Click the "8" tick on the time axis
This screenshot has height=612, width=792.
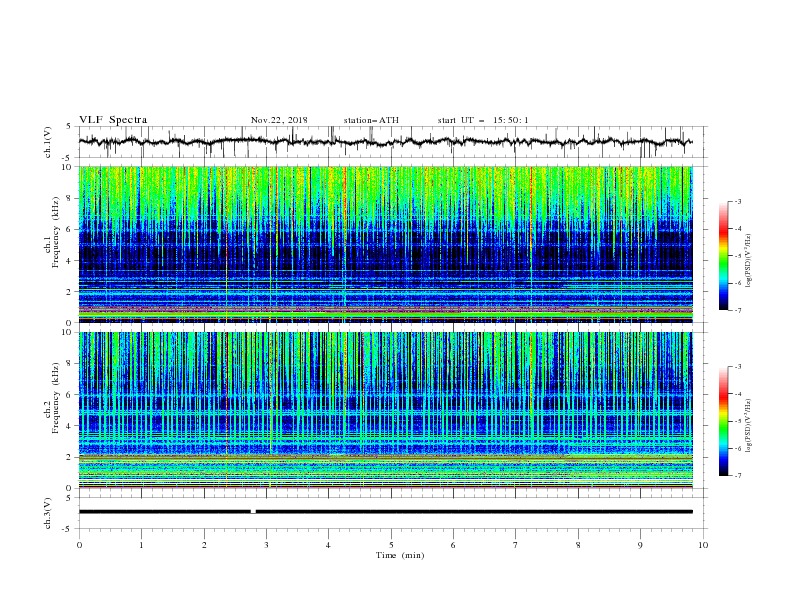click(x=578, y=545)
